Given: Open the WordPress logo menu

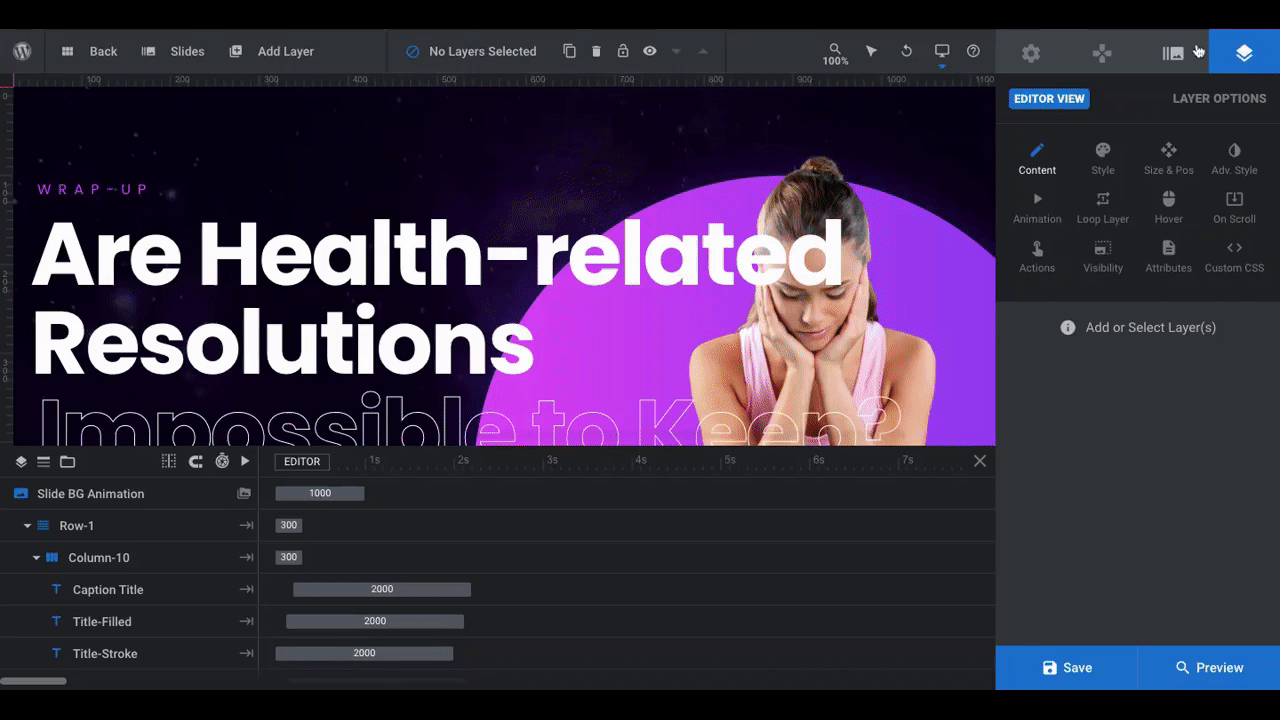Looking at the screenshot, I should 22,51.
